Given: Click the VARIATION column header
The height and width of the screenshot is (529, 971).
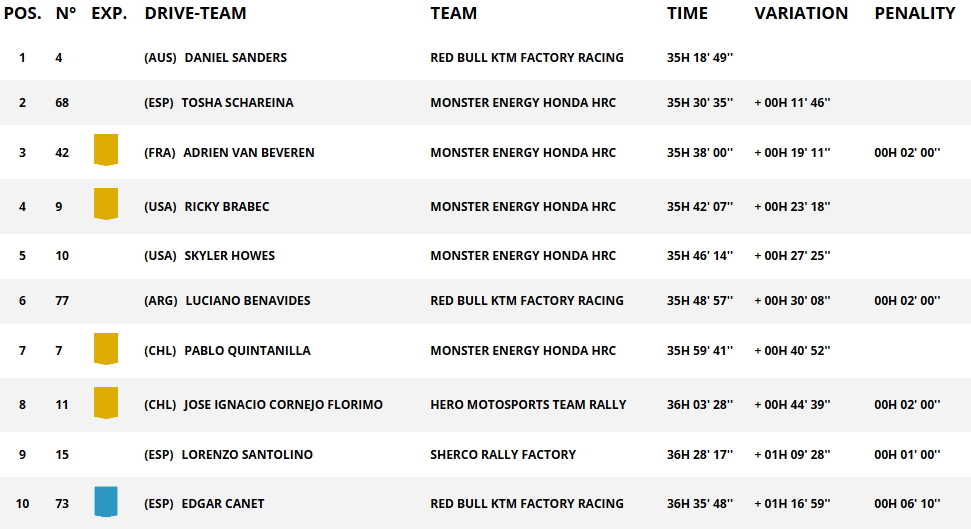Looking at the screenshot, I should (x=801, y=13).
